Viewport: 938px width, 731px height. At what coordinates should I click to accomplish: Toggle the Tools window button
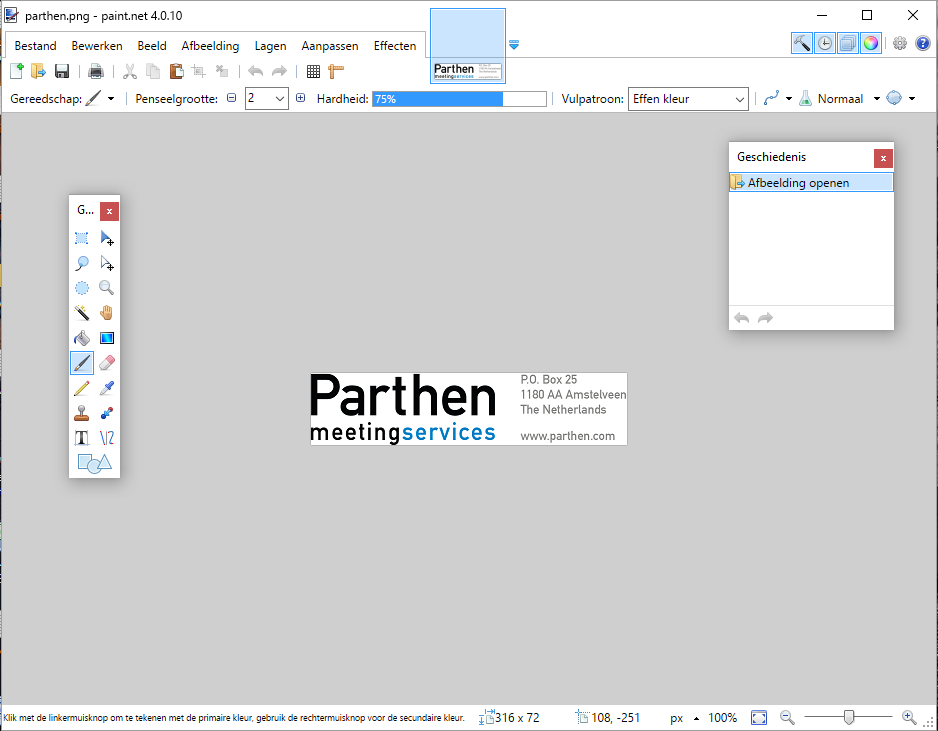801,43
